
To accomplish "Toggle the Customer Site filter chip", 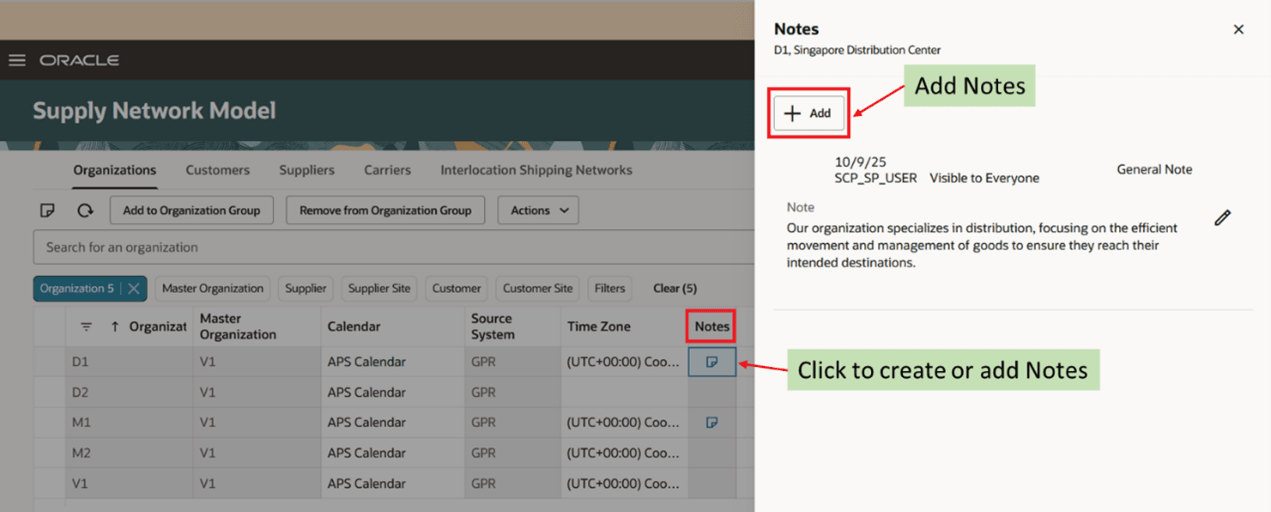I will [538, 289].
